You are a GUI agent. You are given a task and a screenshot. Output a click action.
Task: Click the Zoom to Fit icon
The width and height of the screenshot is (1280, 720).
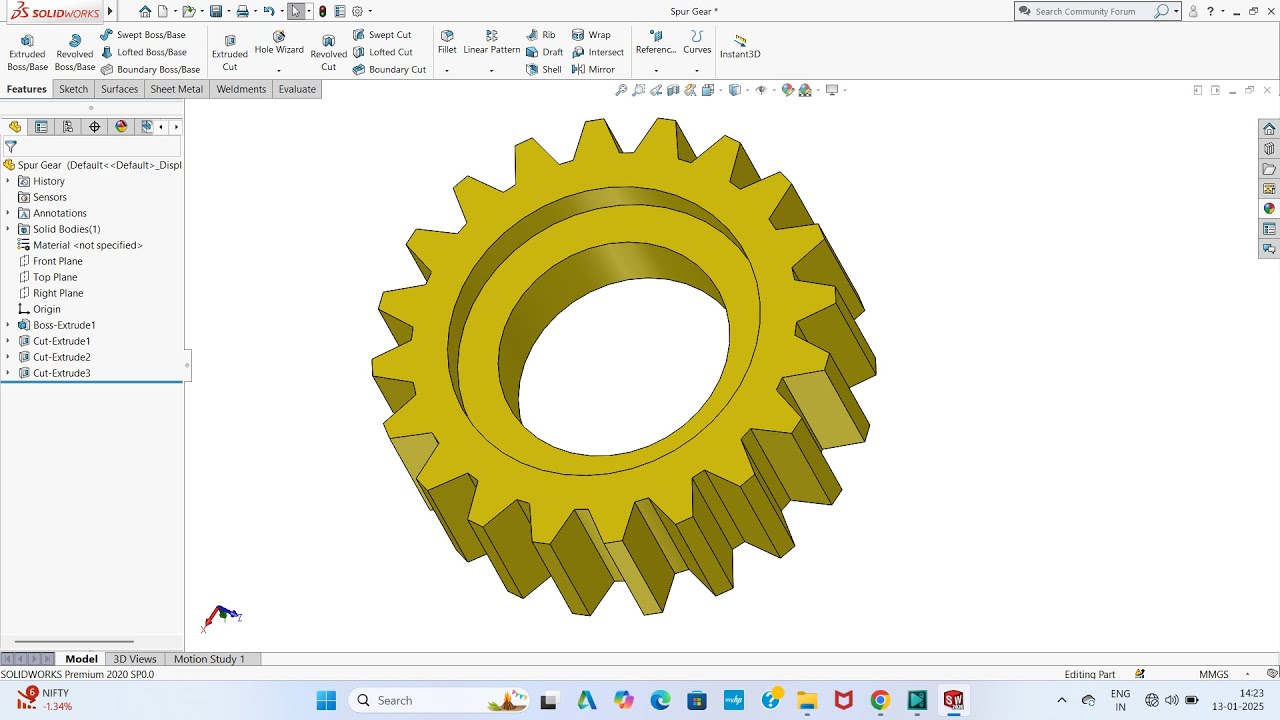click(x=621, y=90)
